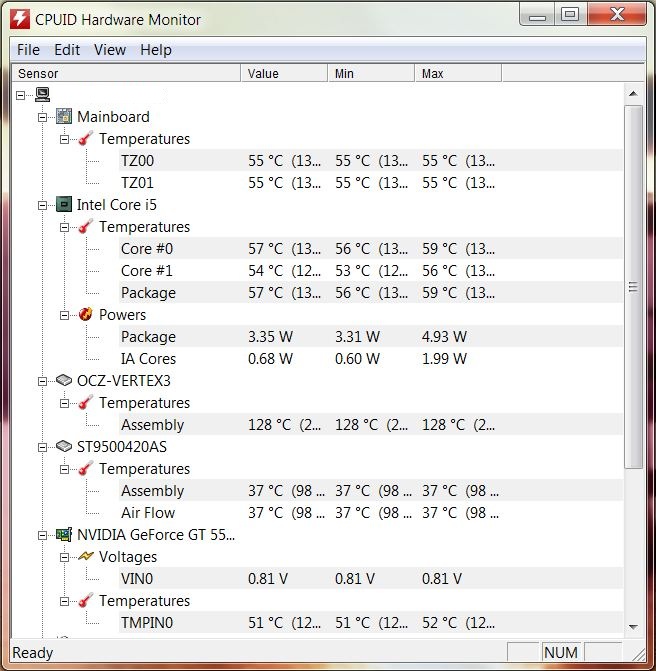Image resolution: width=656 pixels, height=671 pixels.
Task: Click the NUM status bar indicator
Action: tap(561, 653)
